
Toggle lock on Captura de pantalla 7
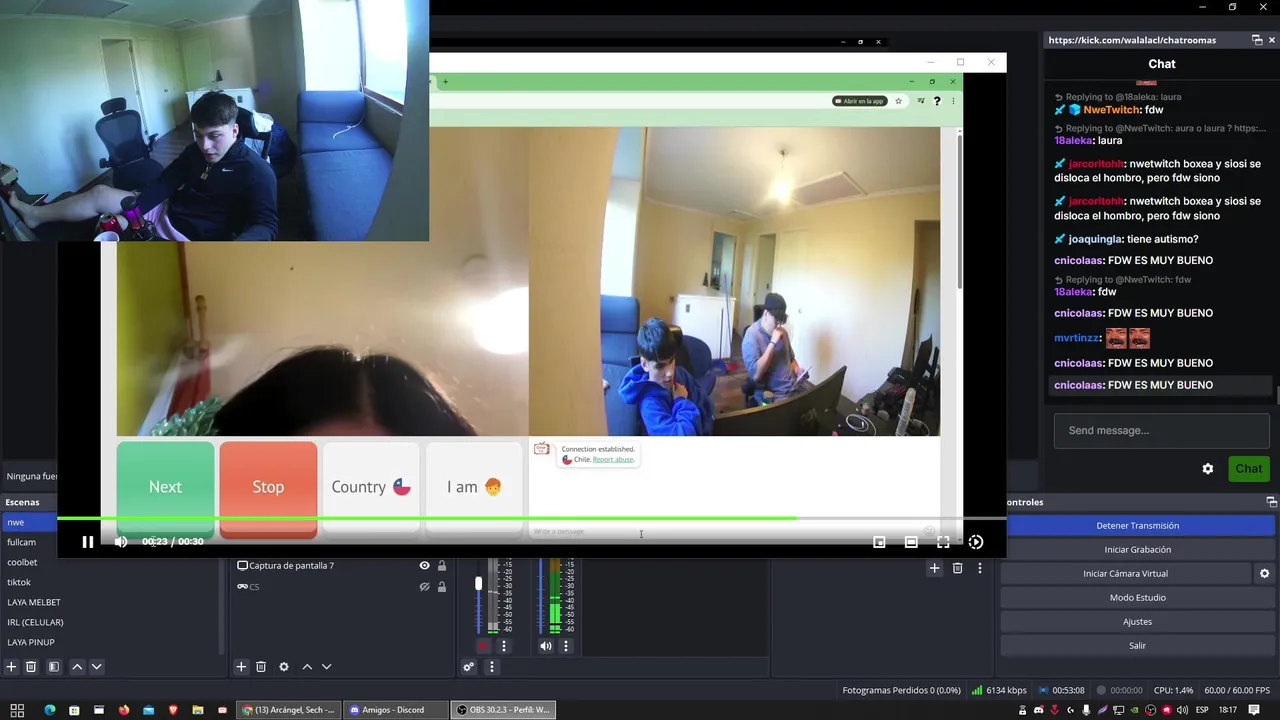(442, 565)
